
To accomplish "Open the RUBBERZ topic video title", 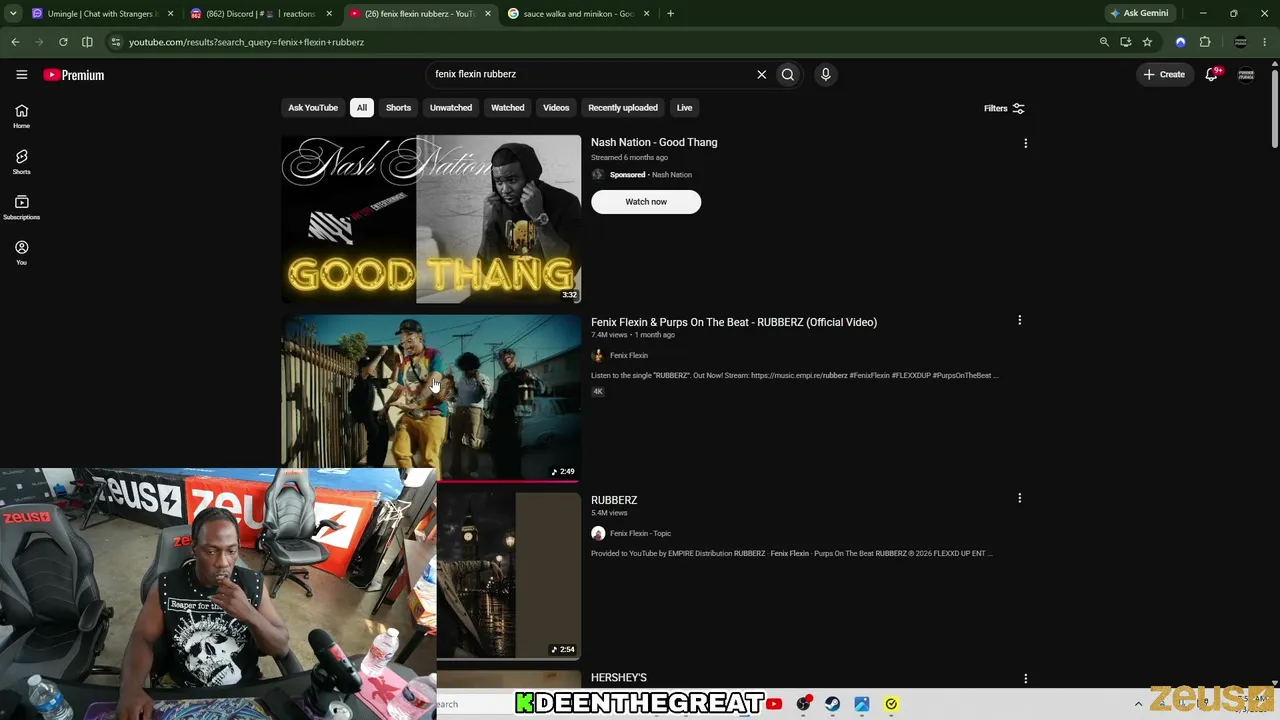I will 614,500.
